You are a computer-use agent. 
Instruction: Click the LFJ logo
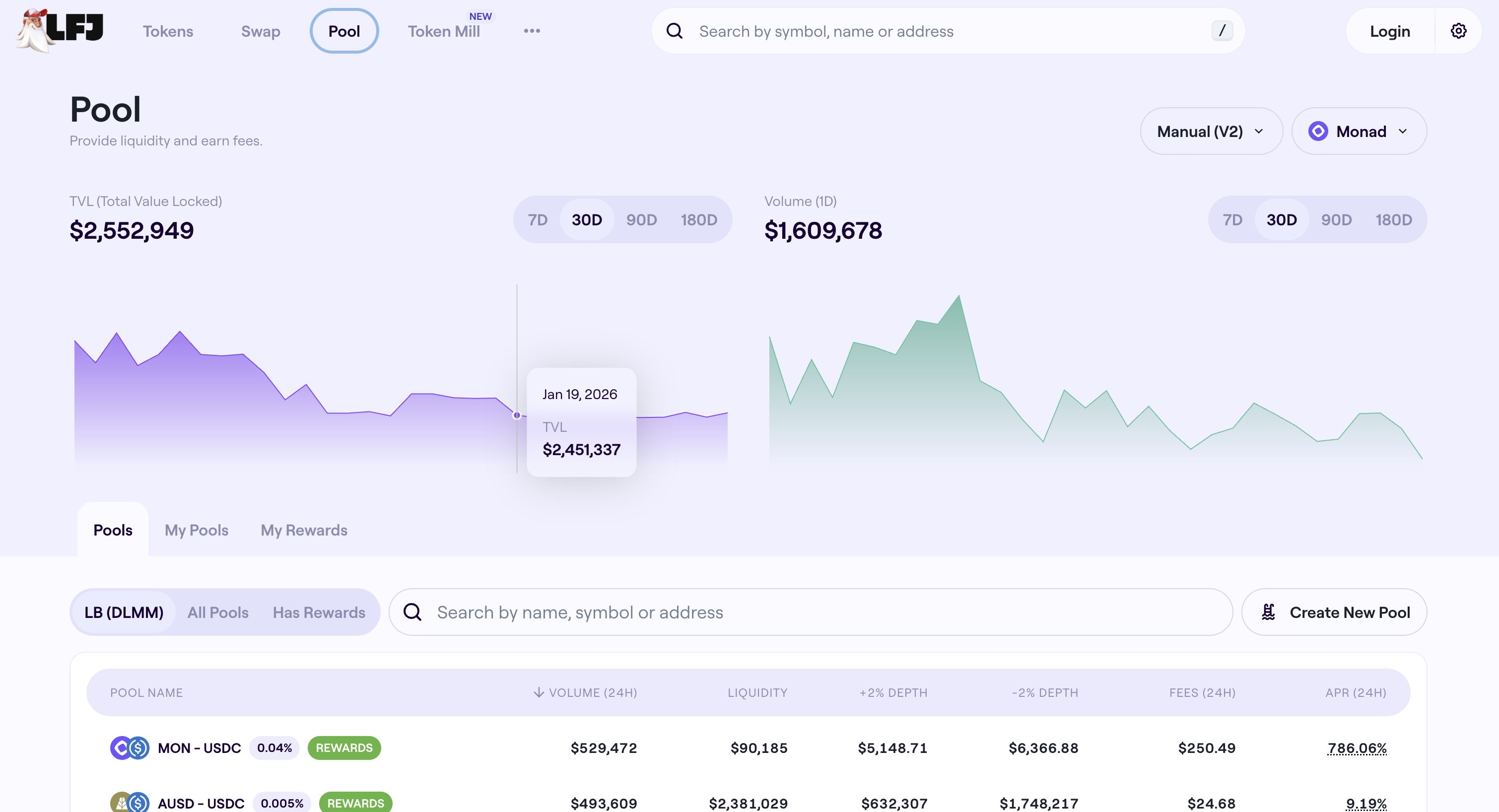coord(60,30)
